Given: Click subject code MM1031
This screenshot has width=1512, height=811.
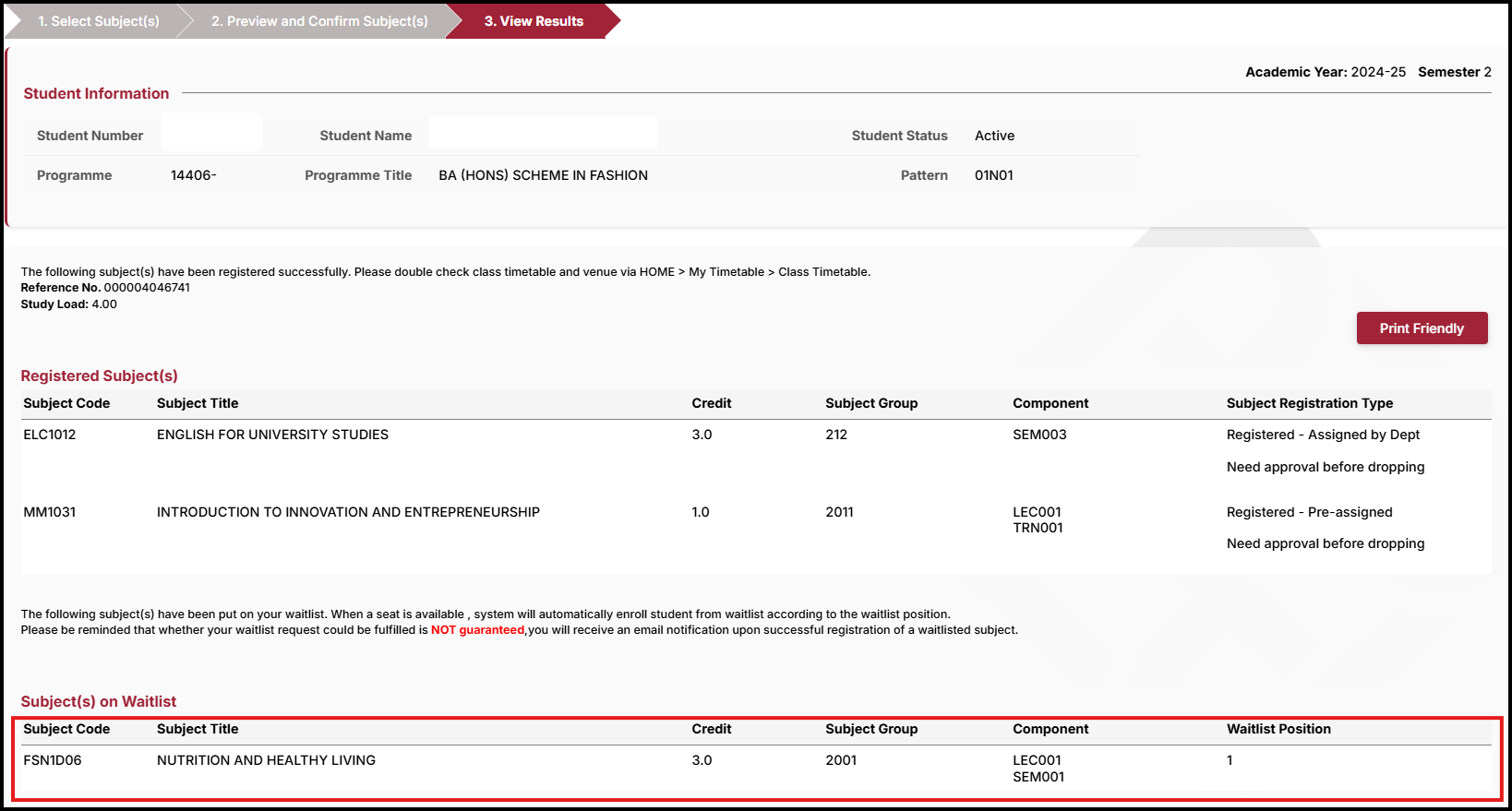Looking at the screenshot, I should point(50,512).
